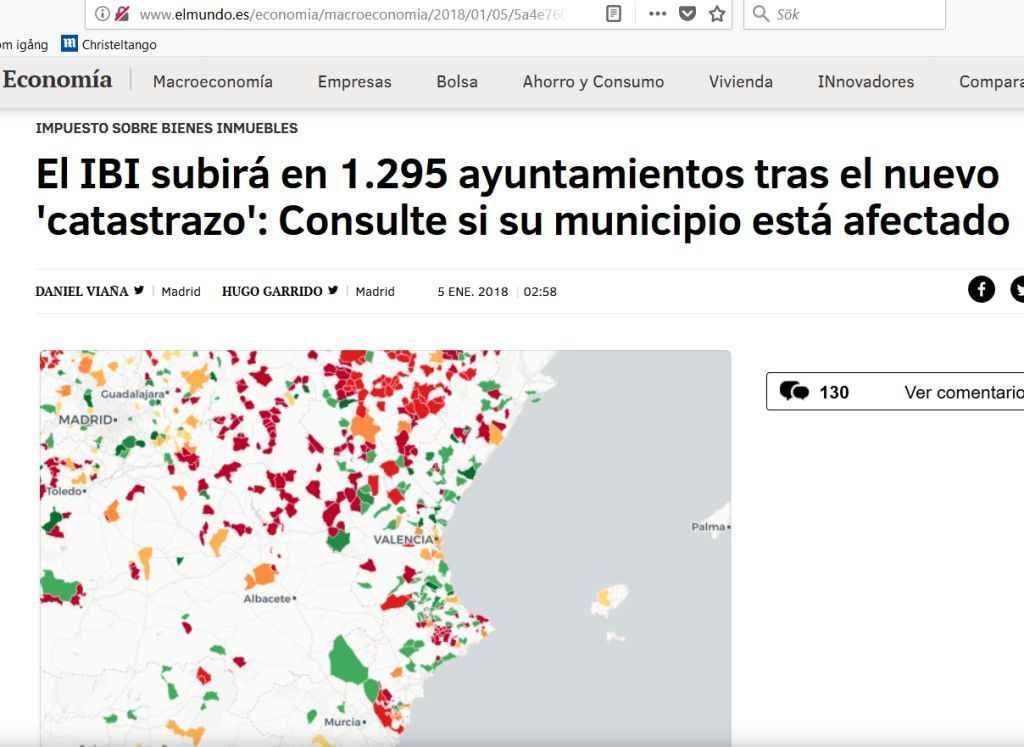Open the Christeltango bookmark

click(x=109, y=44)
